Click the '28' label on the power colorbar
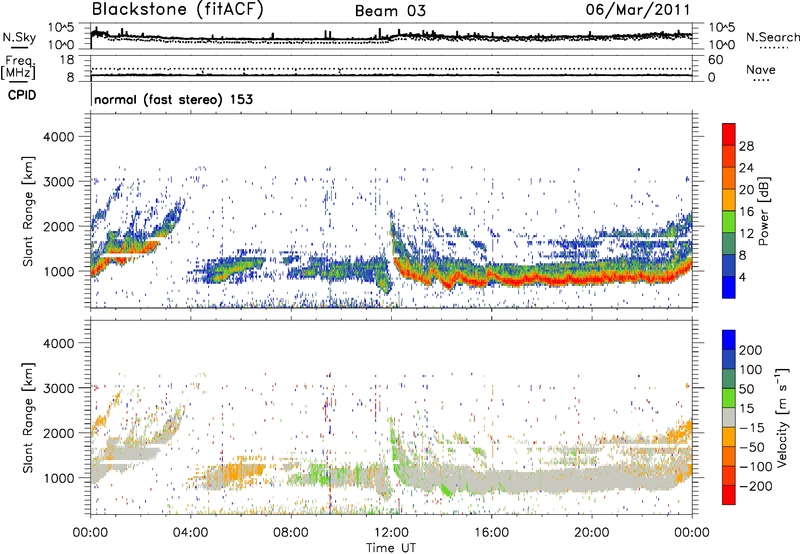This screenshot has height=554, width=800. point(746,146)
